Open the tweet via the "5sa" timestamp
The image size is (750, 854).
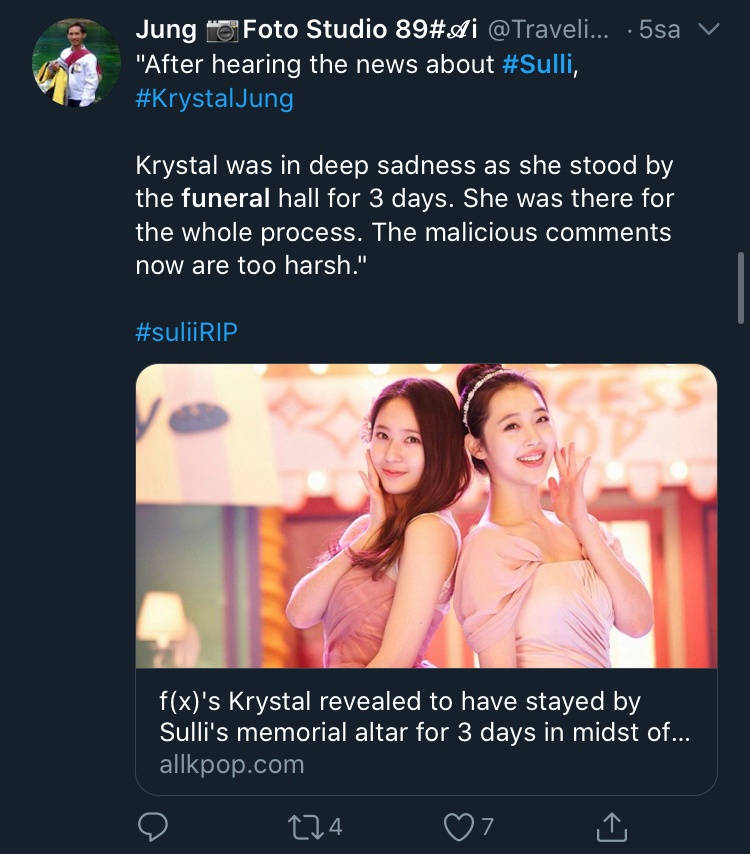pyautogui.click(x=658, y=30)
